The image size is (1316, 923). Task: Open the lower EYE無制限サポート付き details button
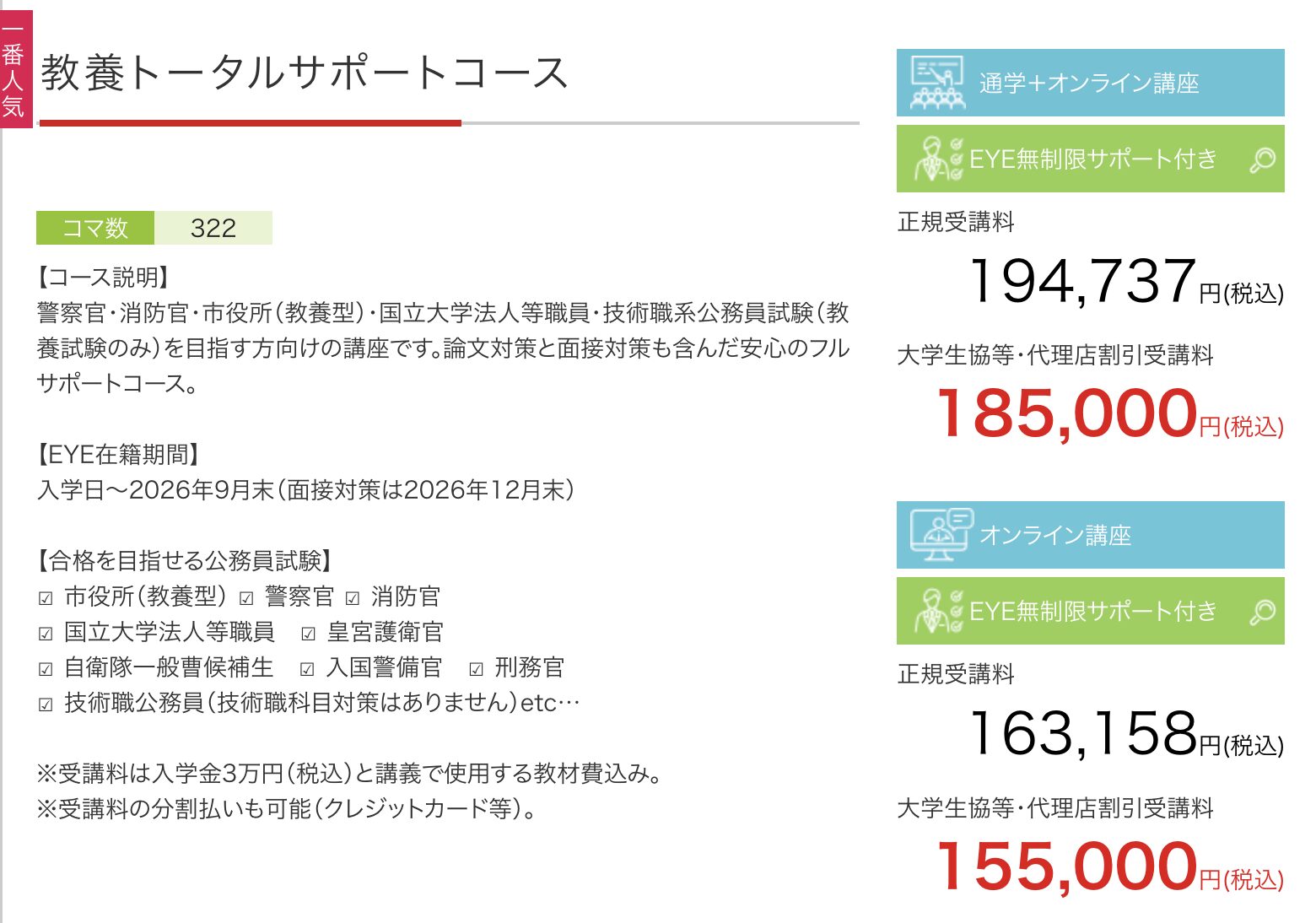coord(1090,611)
